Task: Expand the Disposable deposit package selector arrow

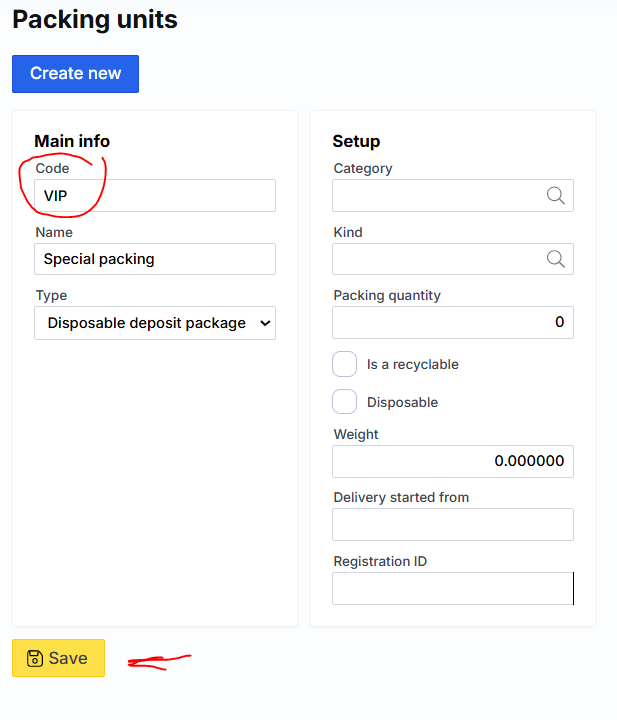Action: click(264, 323)
